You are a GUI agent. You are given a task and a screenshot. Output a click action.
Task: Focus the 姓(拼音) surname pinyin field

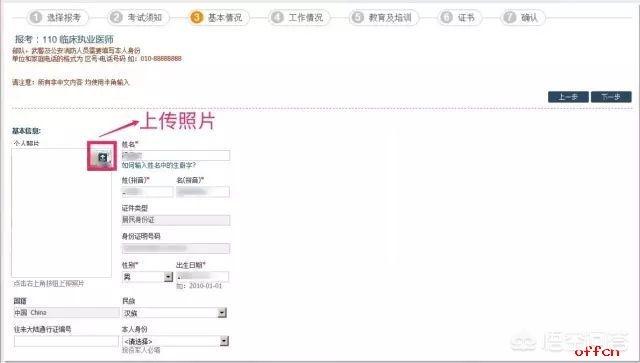pyautogui.click(x=147, y=192)
